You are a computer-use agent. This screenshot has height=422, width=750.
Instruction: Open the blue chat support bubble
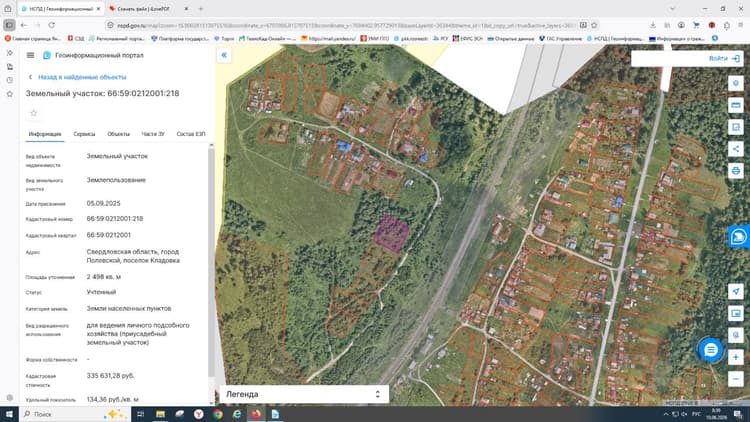tap(711, 350)
